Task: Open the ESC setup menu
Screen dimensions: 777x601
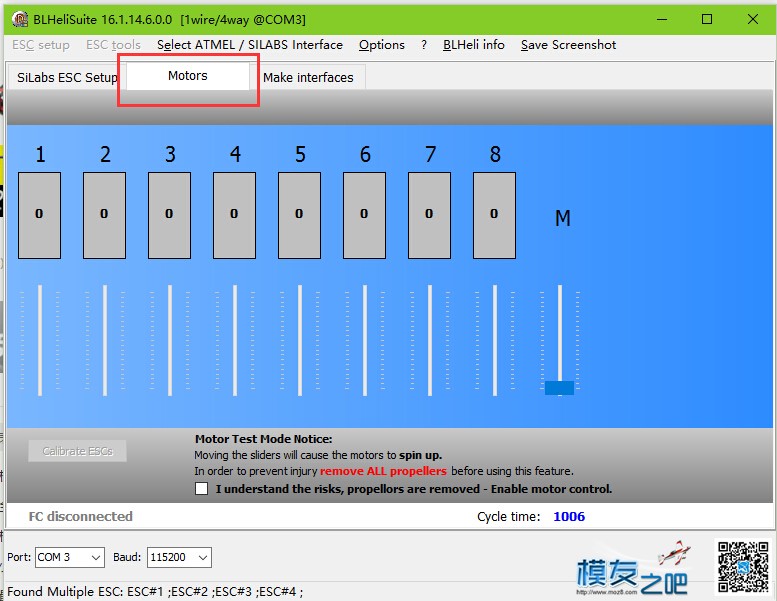Action: click(x=41, y=45)
